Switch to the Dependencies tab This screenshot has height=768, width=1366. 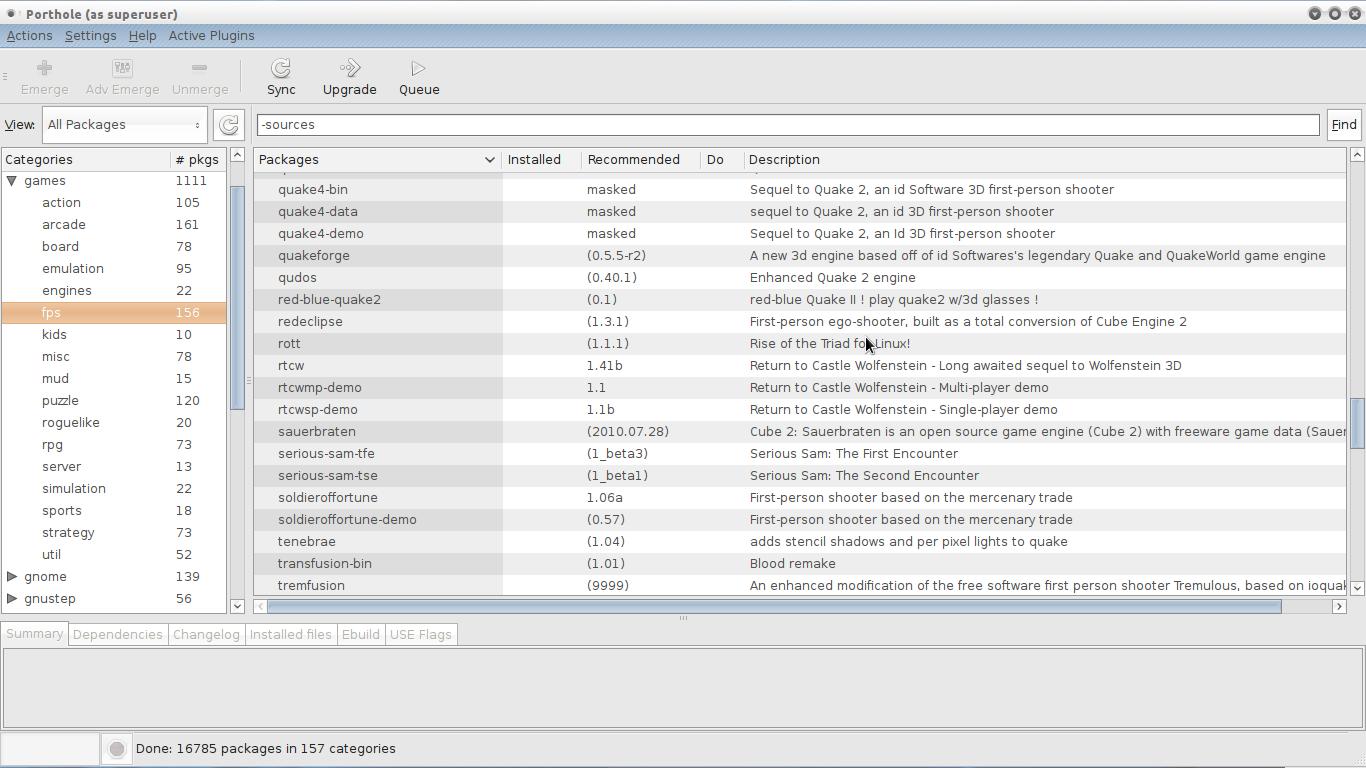(x=117, y=635)
